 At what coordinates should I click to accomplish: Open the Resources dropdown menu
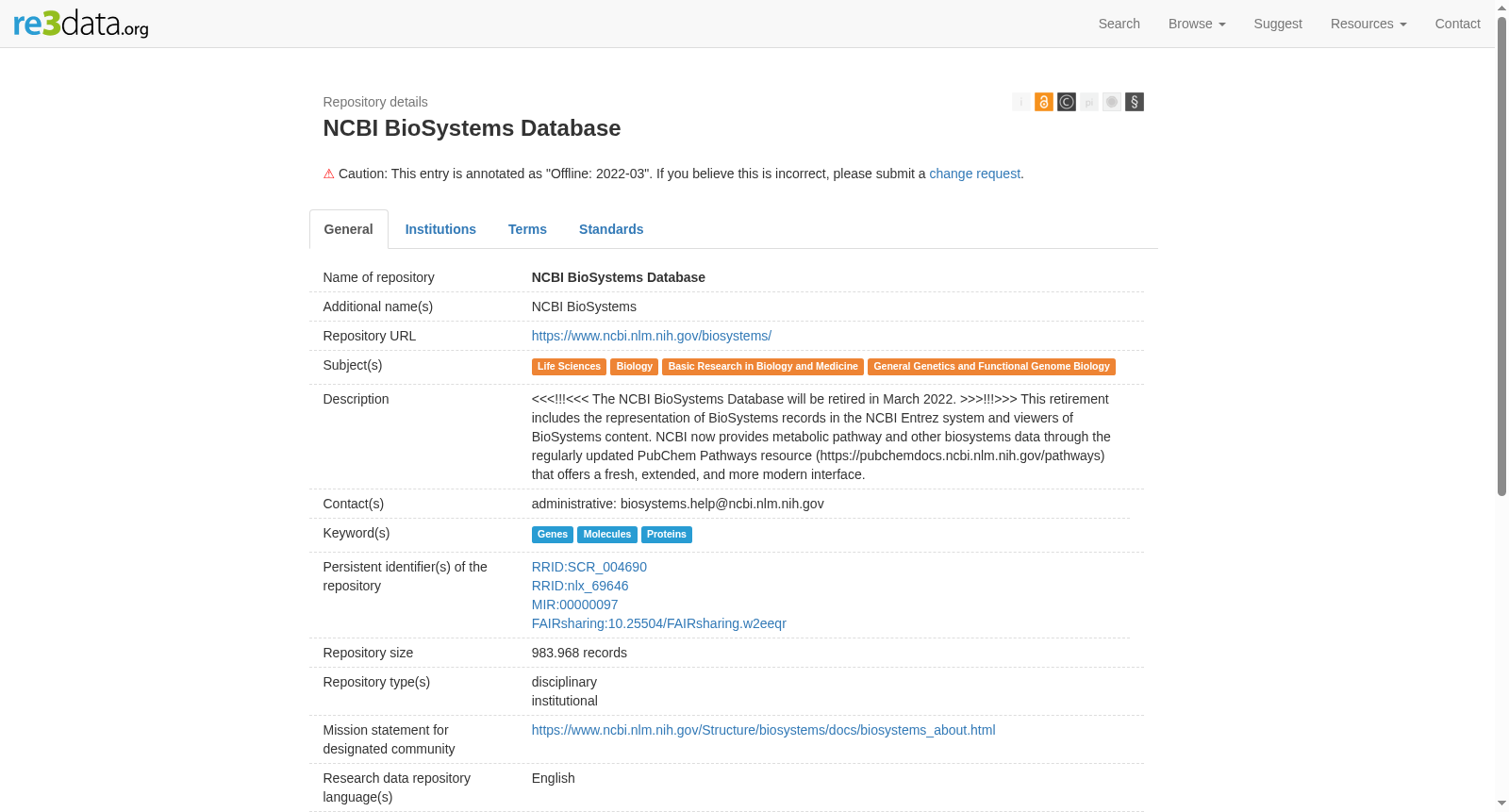pyautogui.click(x=1368, y=24)
